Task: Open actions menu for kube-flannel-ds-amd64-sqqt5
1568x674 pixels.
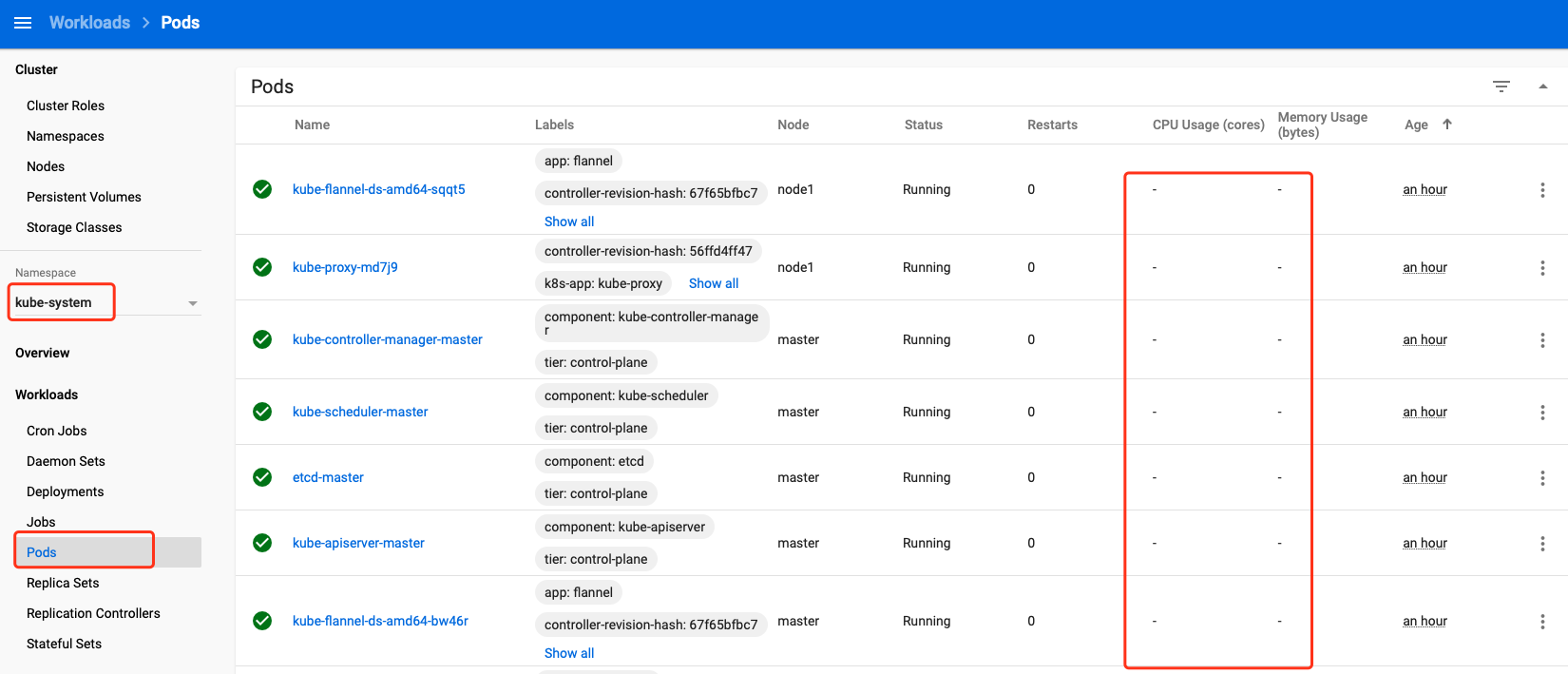Action: coord(1542,190)
